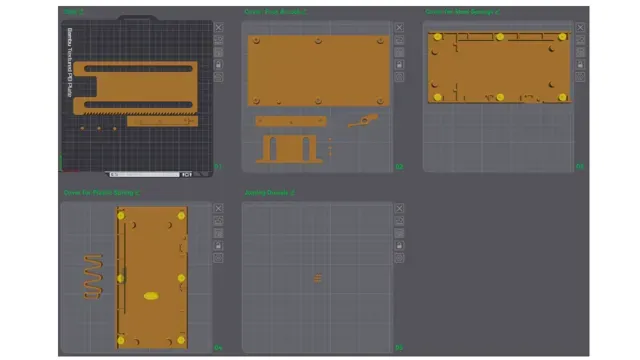Select the bracket model on plate 02
Image resolution: width=640 pixels, height=360 pixels.
tap(289, 149)
